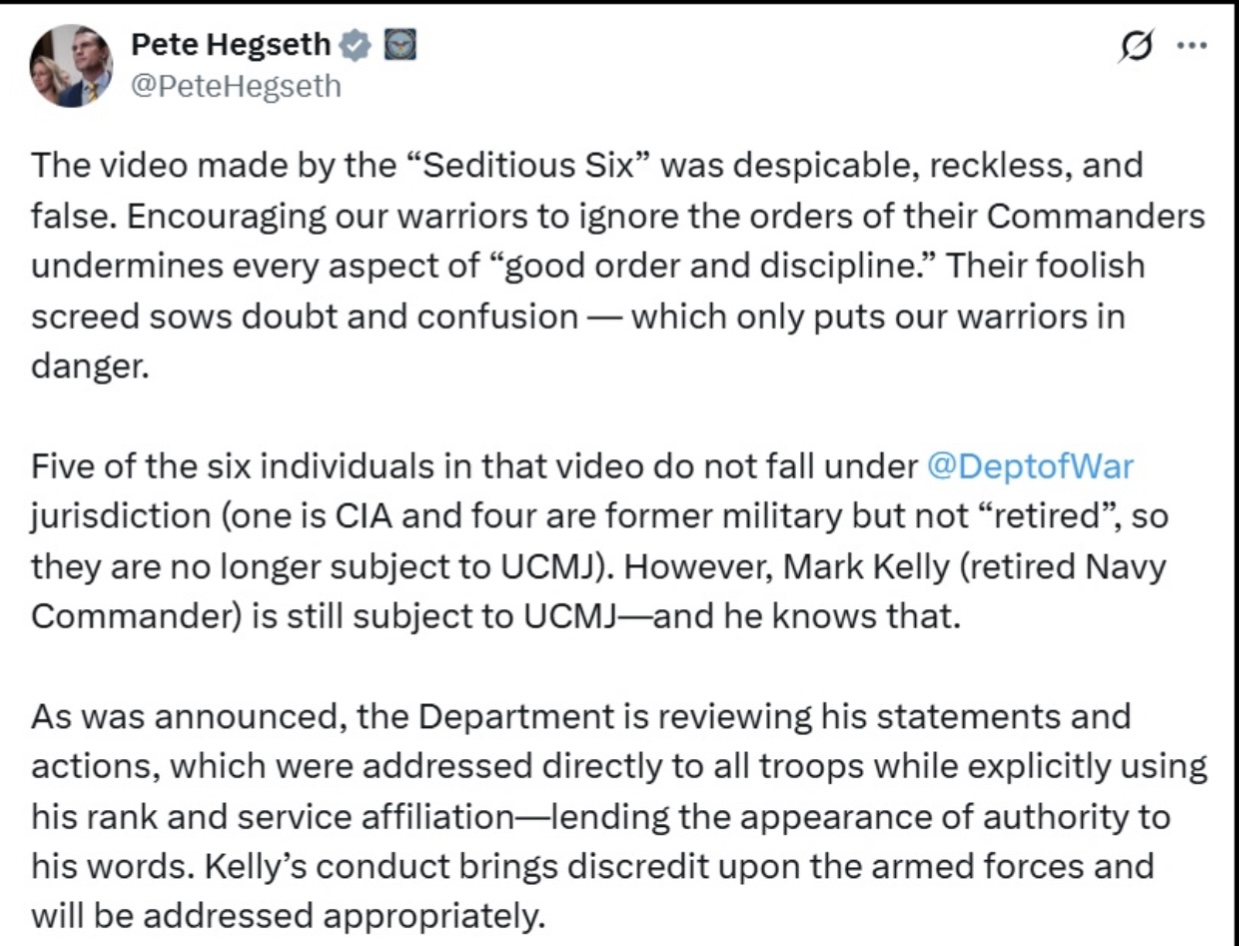Open the three-dot more options menu
Viewport: 1239px width, 946px height.
(1193, 46)
